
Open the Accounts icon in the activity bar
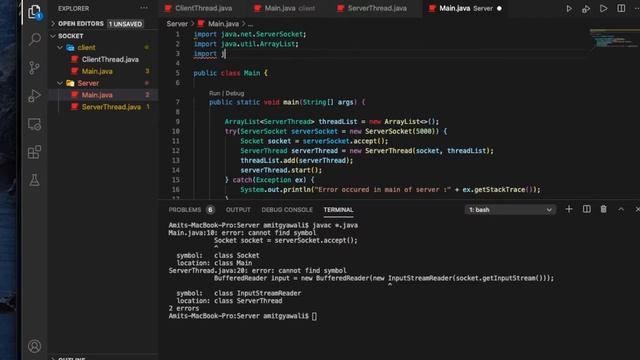click(35, 346)
